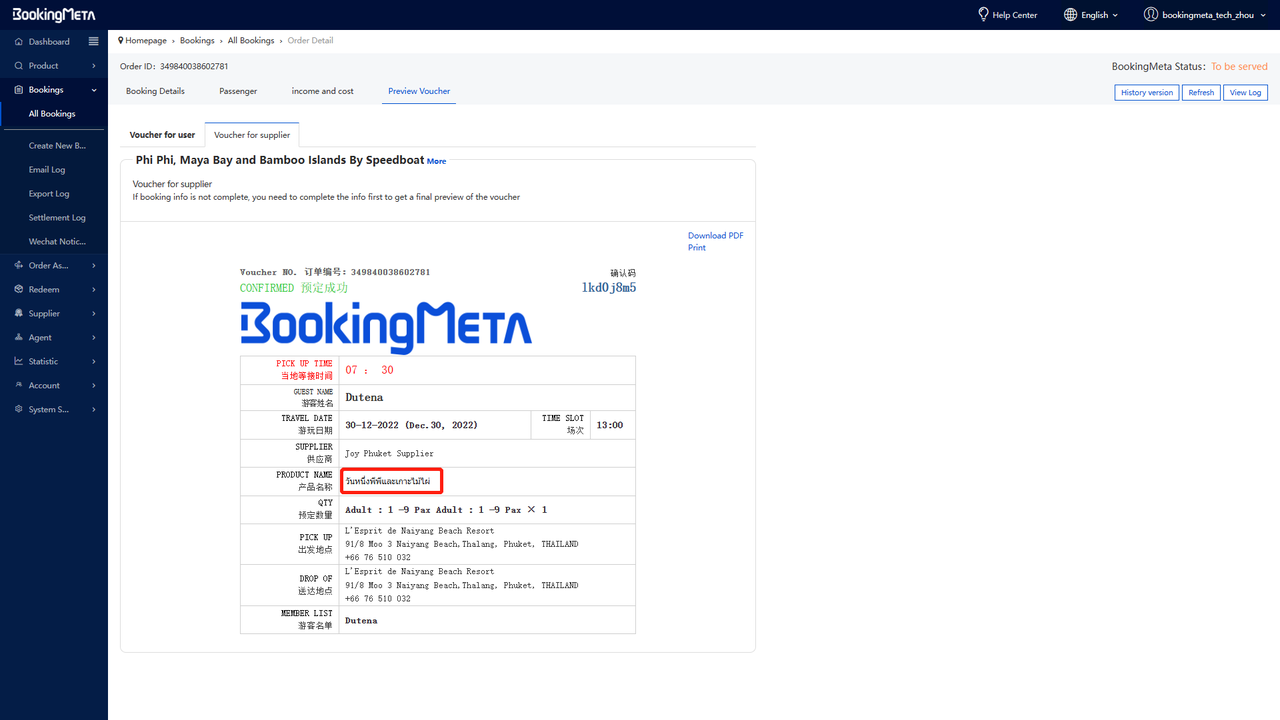
Task: Click the Statistic chart icon in sidebar
Action: [x=18, y=362]
